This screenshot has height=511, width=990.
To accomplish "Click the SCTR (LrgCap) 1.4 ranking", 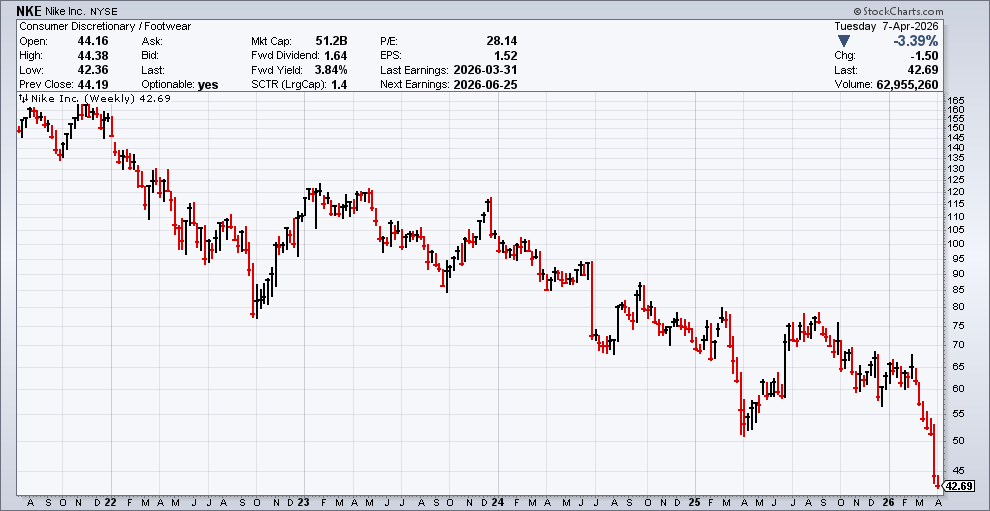I will pos(340,85).
